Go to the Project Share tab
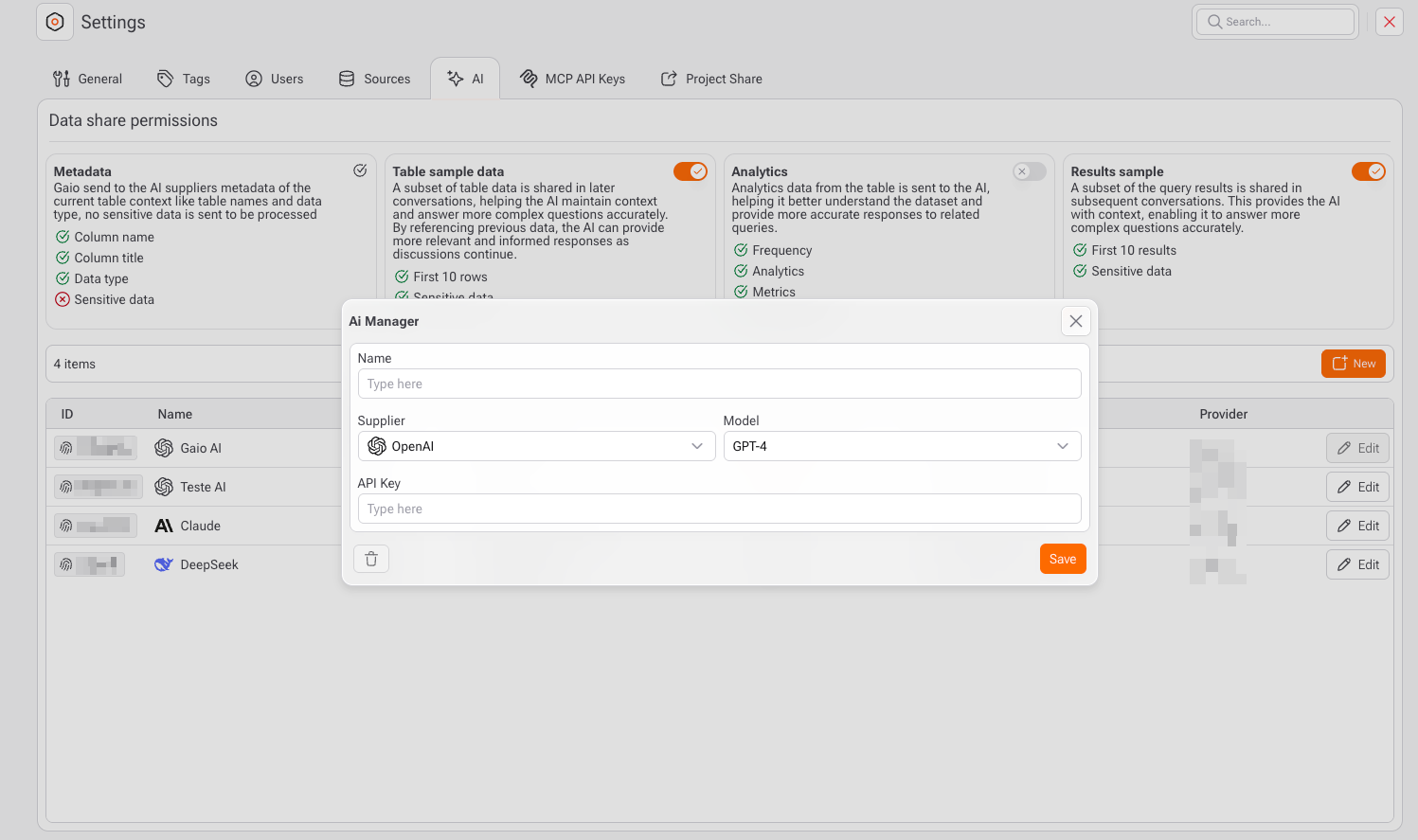Screen dimensions: 1418x840 tap(711, 79)
